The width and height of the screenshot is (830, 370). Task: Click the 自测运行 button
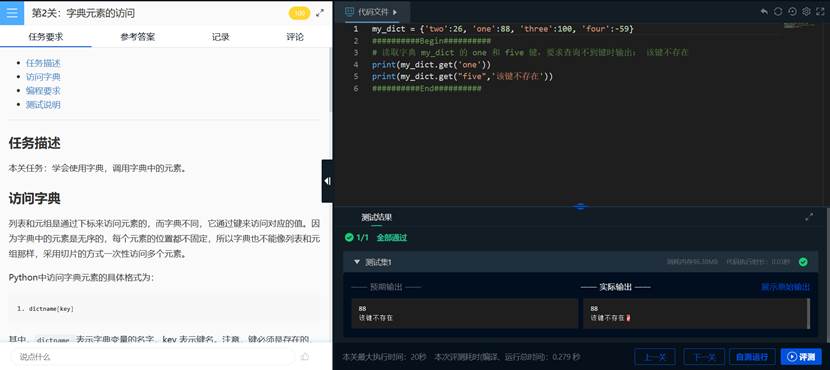pos(752,356)
